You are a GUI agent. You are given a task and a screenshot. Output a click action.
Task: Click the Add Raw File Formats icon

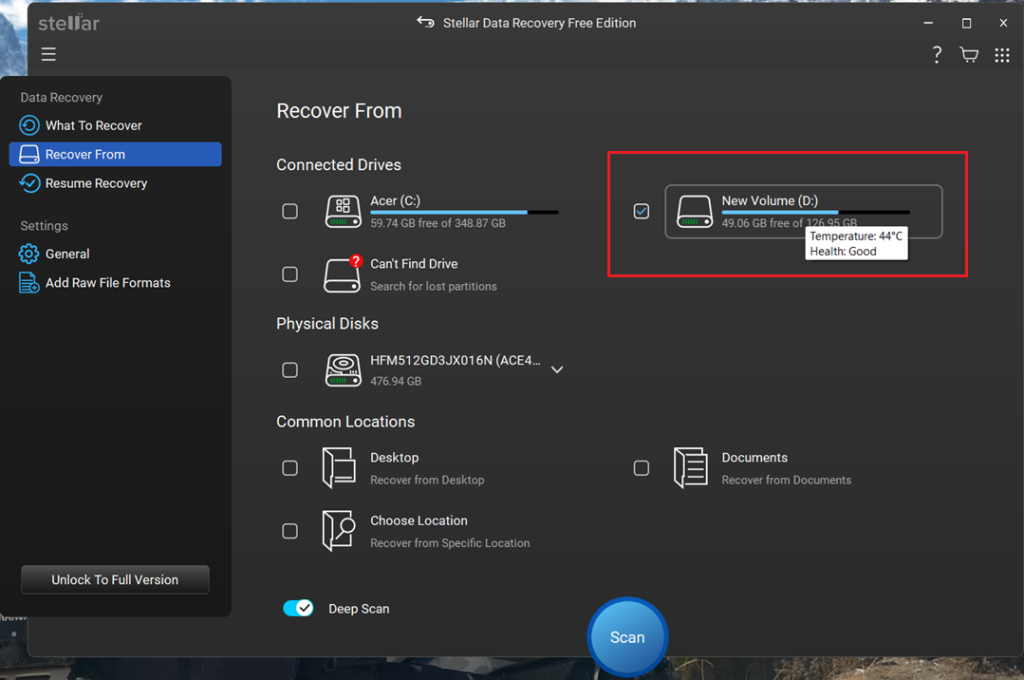(x=29, y=282)
